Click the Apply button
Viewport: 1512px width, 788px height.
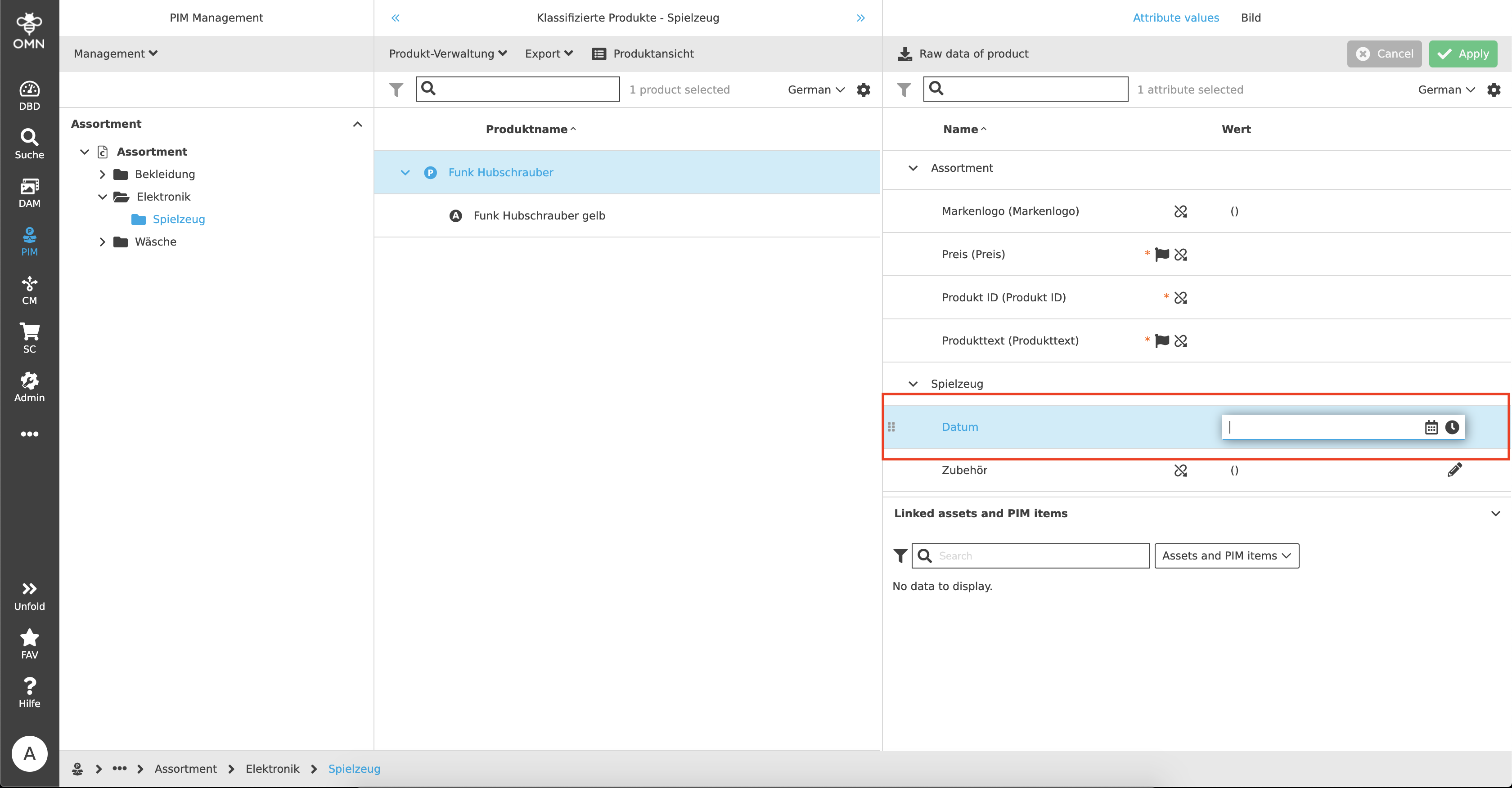1462,54
